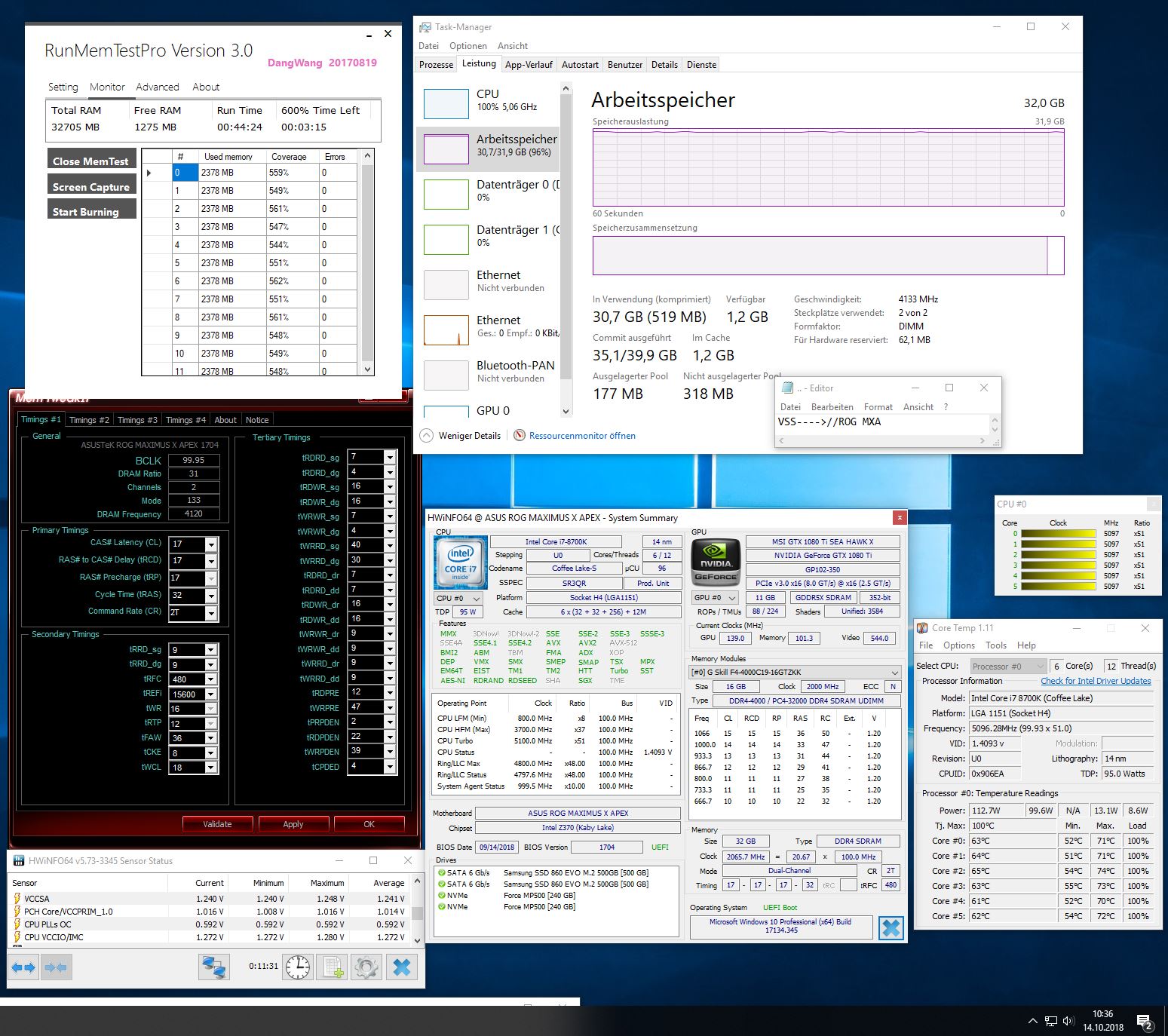Viewport: 1168px width, 1036px height.
Task: Start logging with the sheet-plus icon
Action: click(x=333, y=967)
